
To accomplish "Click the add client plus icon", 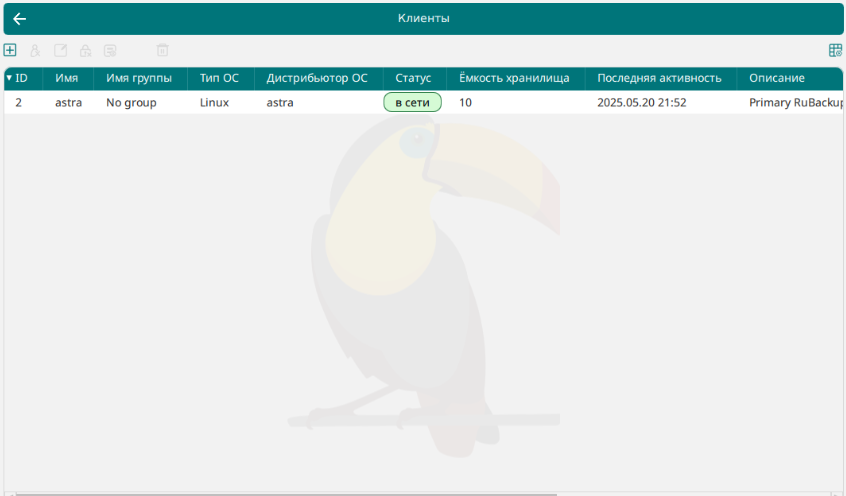I will click(x=10, y=50).
